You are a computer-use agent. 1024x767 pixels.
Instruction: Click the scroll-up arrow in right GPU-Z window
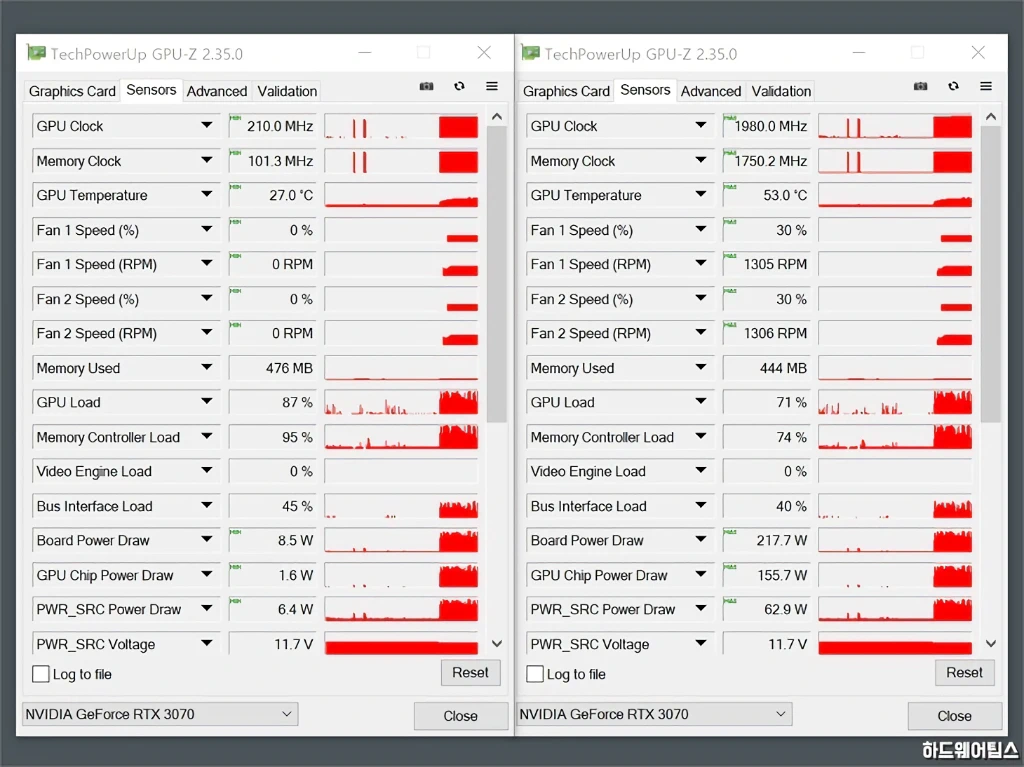[x=991, y=117]
